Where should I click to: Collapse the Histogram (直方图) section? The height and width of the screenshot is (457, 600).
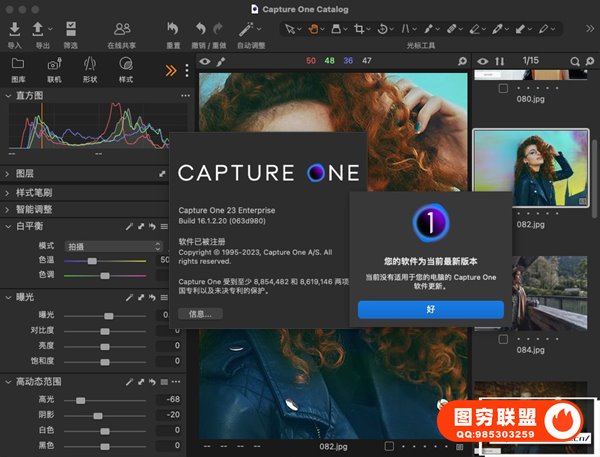(x=8, y=96)
